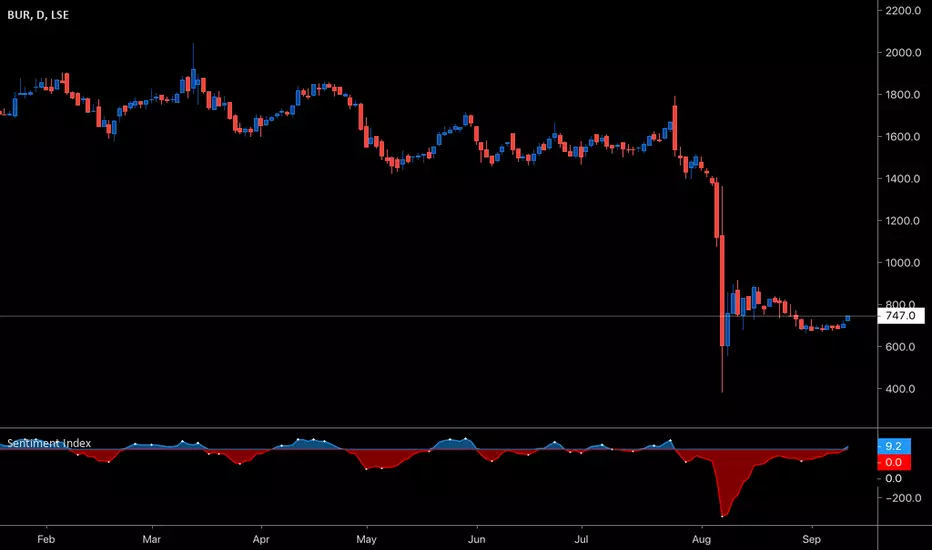Click the Jul label on time axis
This screenshot has width=932, height=550.
[581, 539]
